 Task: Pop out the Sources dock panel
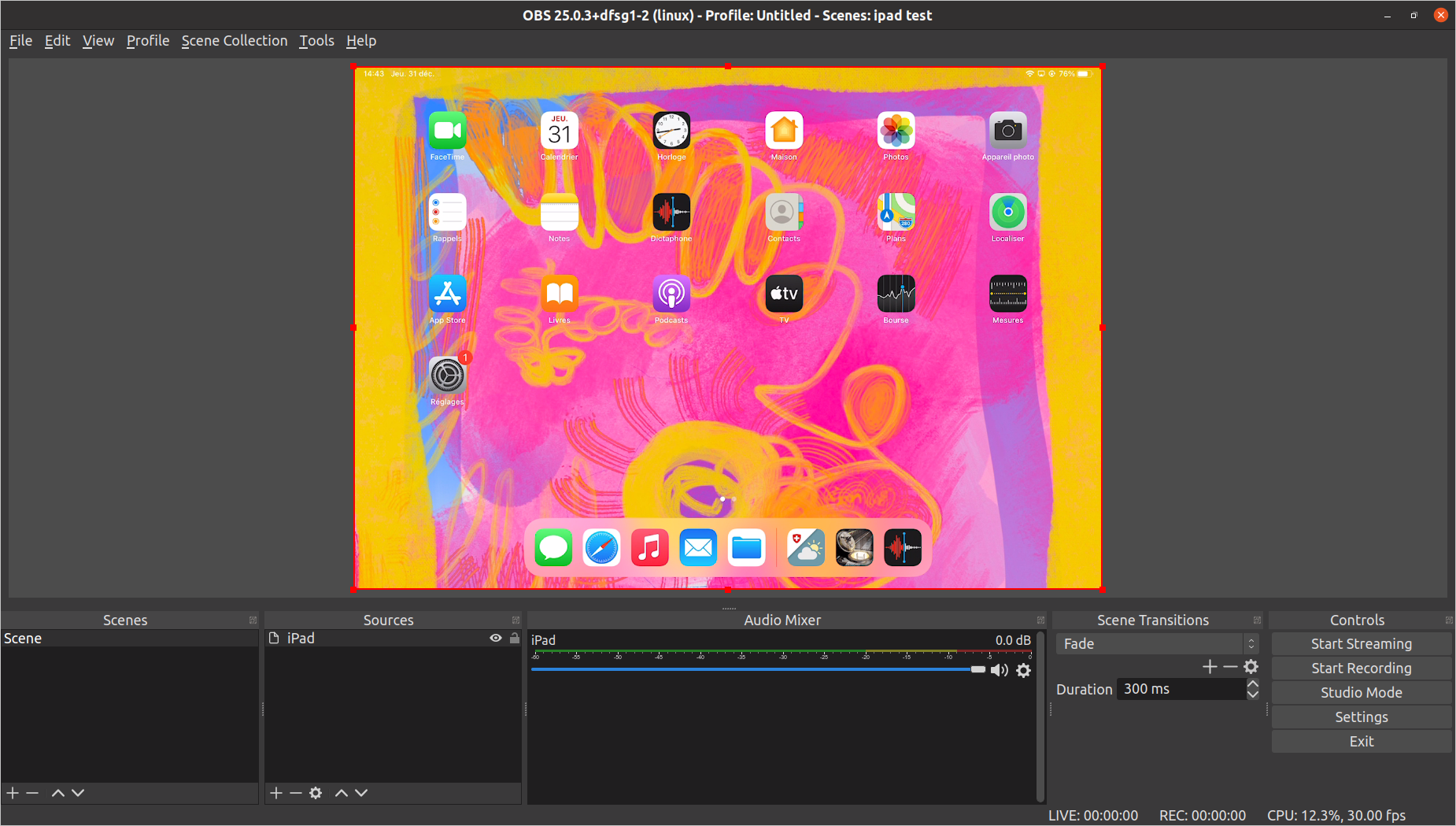point(516,620)
